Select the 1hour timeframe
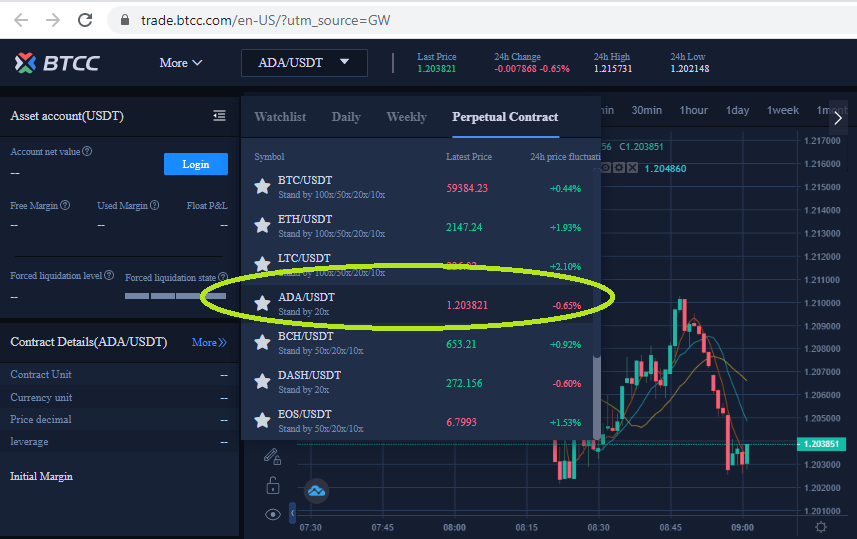 694,110
